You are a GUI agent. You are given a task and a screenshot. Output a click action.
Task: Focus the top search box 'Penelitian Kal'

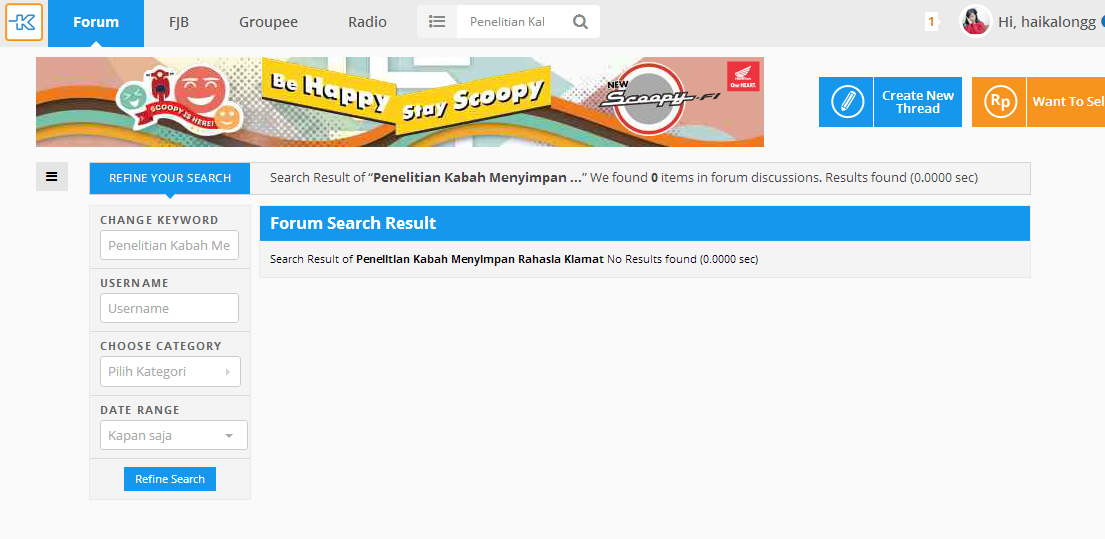pyautogui.click(x=510, y=22)
